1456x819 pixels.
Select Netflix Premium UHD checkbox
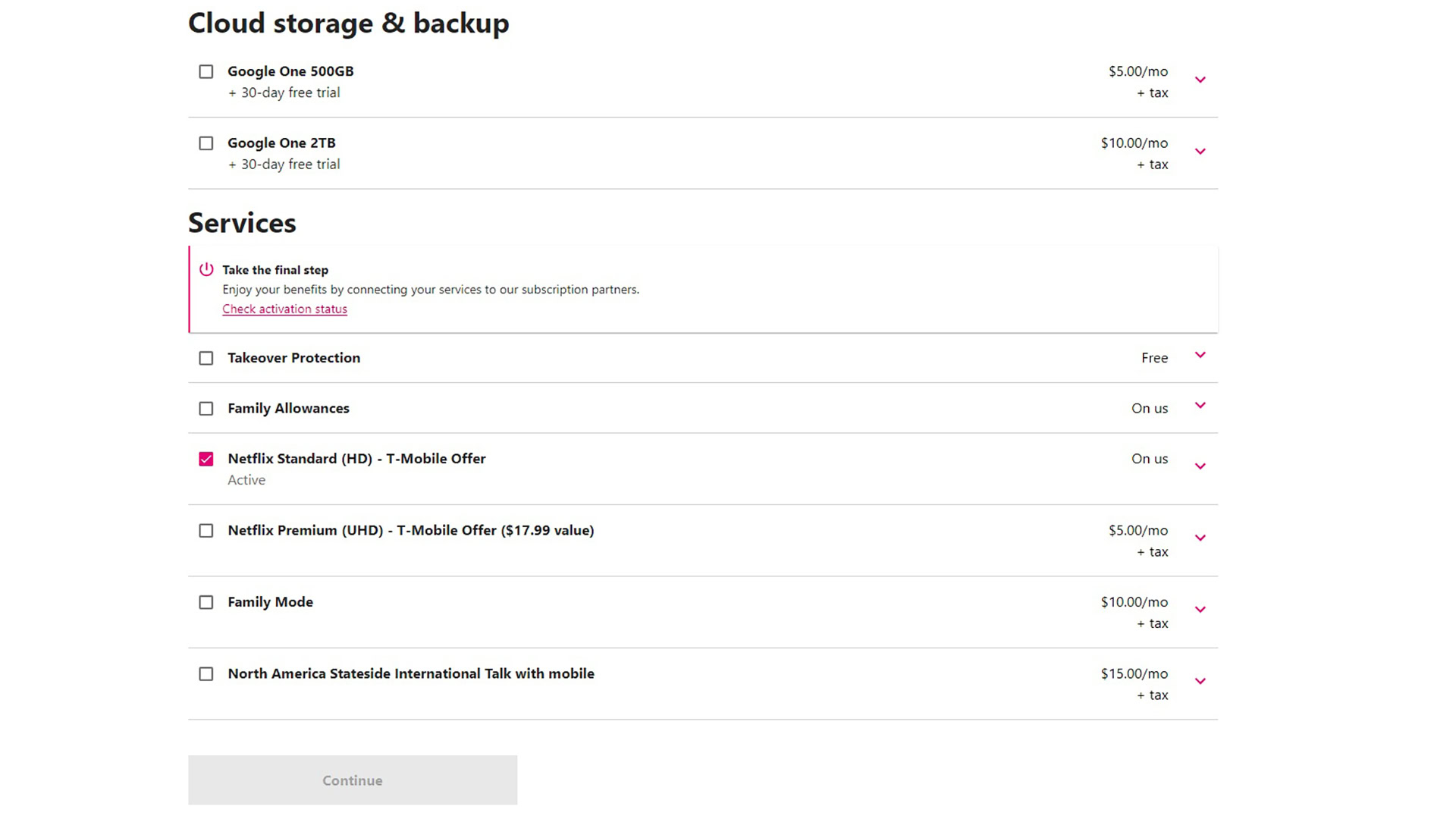tap(206, 530)
